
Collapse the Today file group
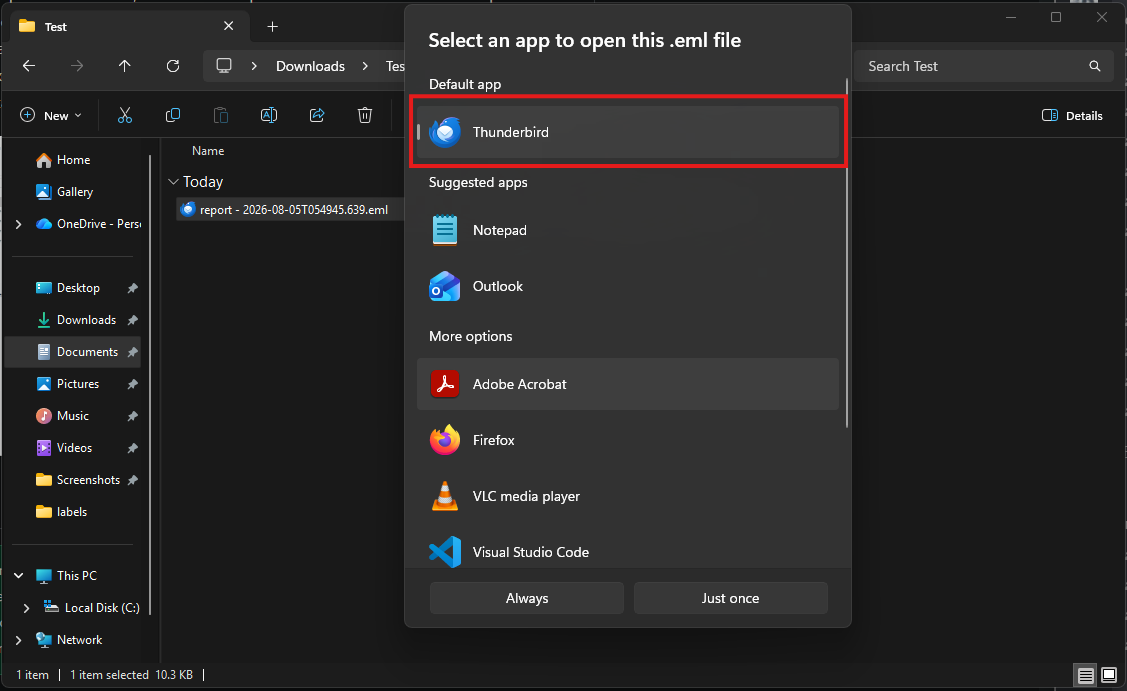tap(173, 182)
